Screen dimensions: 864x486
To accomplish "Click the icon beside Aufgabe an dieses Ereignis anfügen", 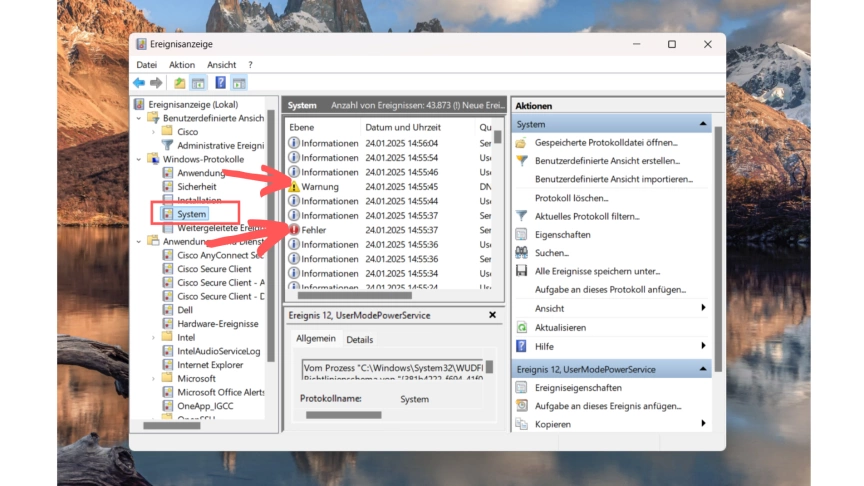I will click(x=521, y=406).
